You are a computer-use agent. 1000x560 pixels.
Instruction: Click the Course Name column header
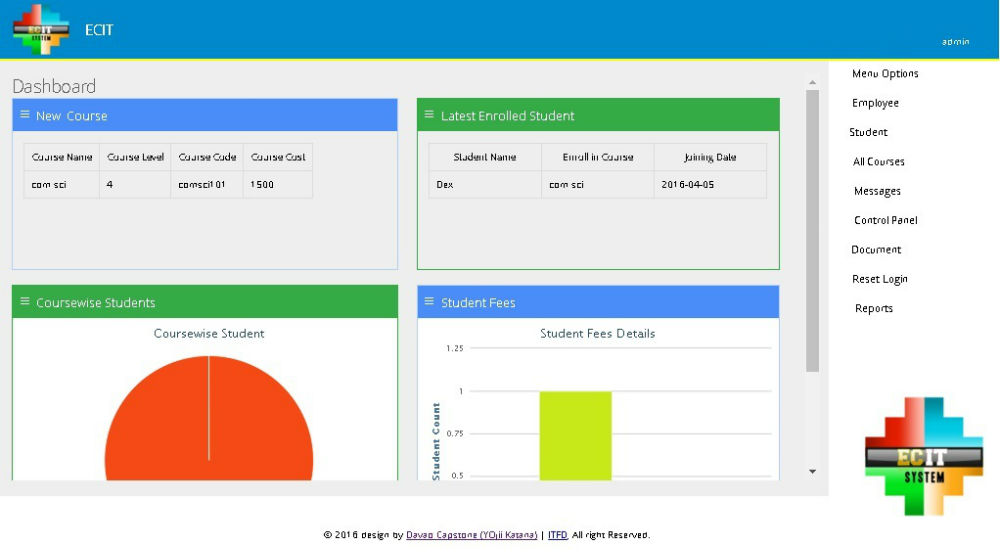pyautogui.click(x=62, y=157)
